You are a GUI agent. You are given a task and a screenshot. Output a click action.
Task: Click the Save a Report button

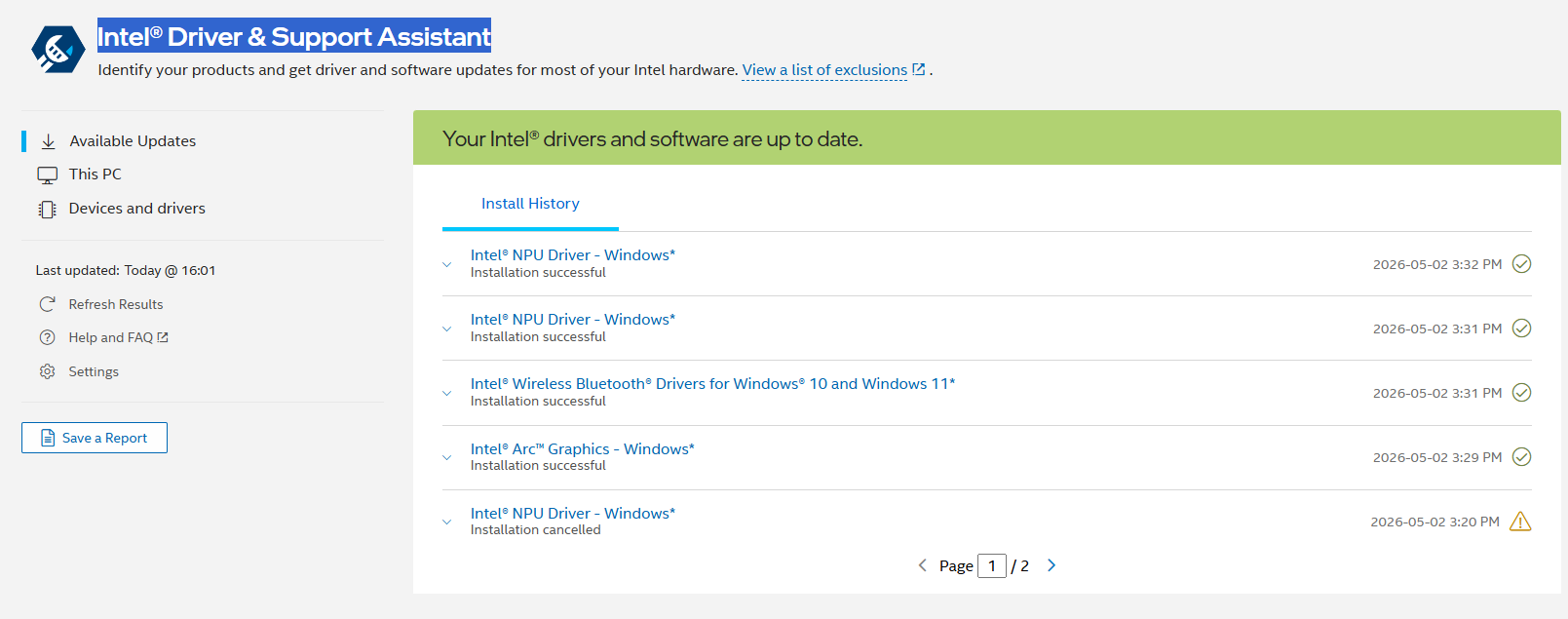click(95, 438)
